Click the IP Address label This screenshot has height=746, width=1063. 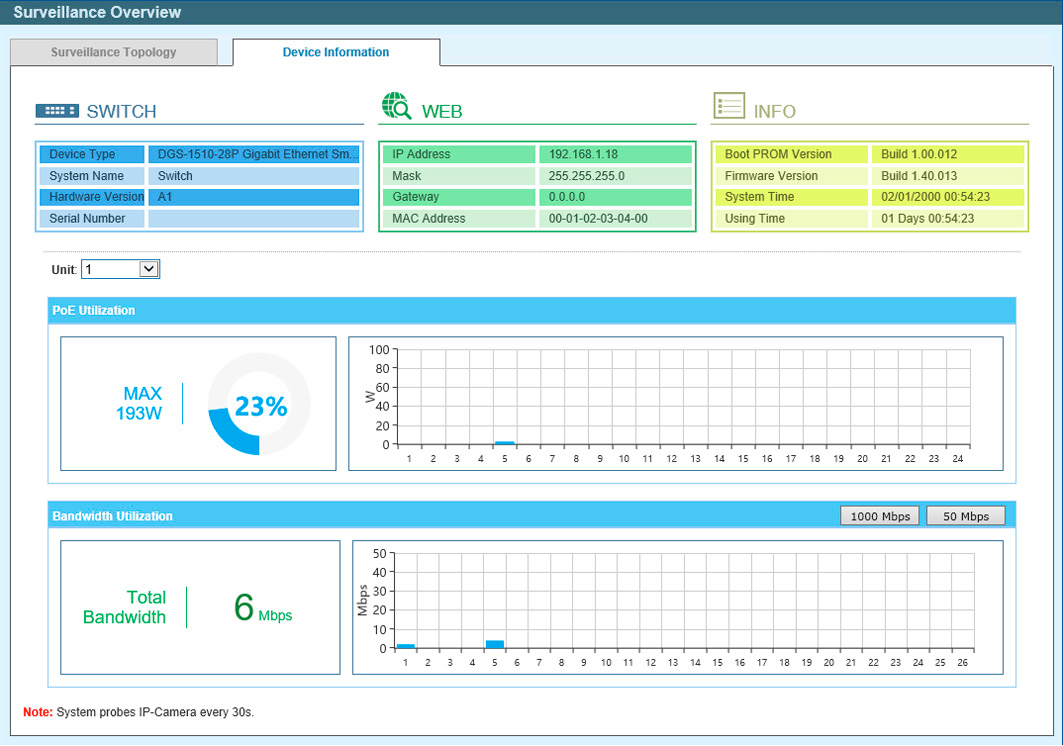coord(421,154)
